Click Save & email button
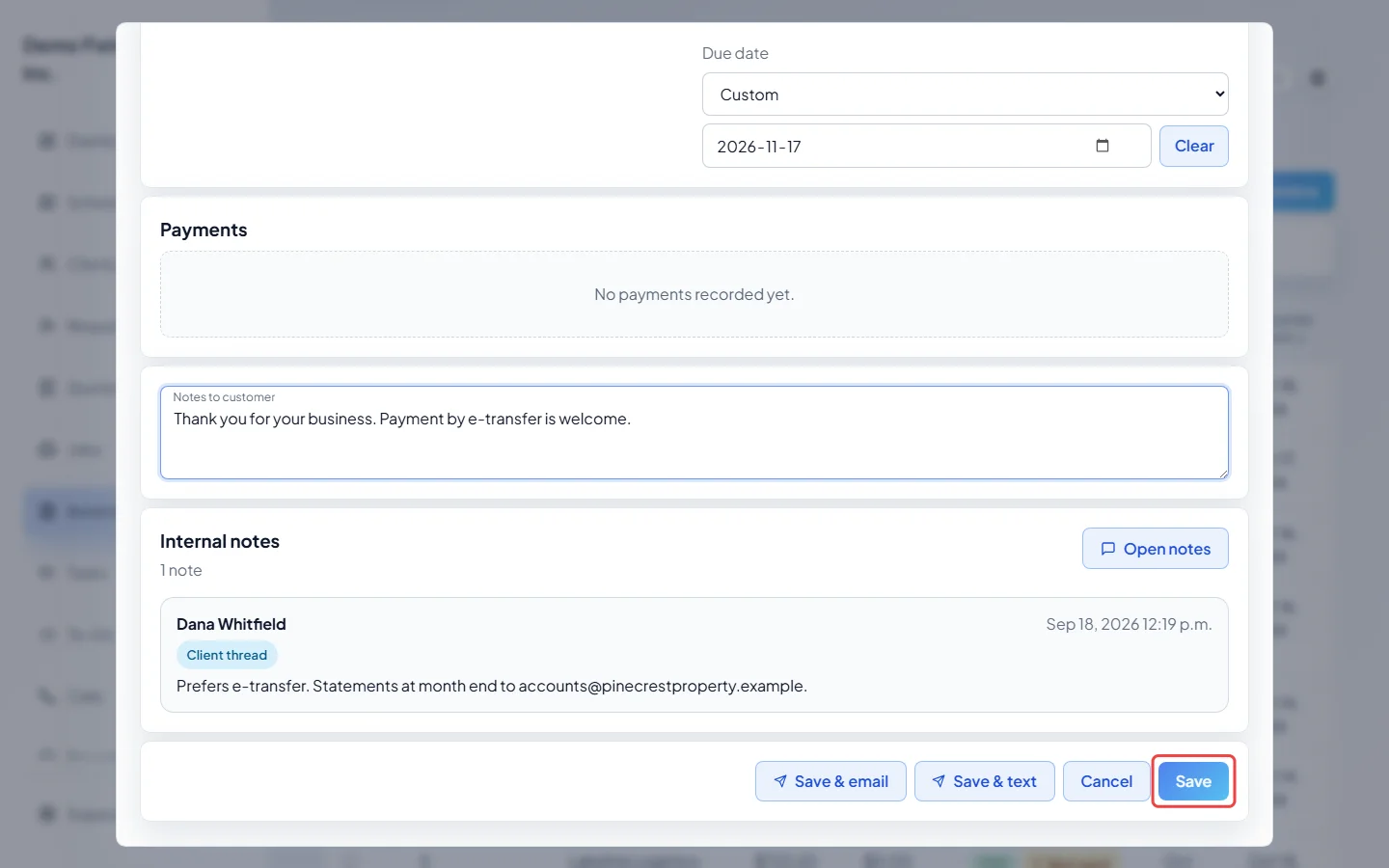The image size is (1389, 868). pos(831,781)
